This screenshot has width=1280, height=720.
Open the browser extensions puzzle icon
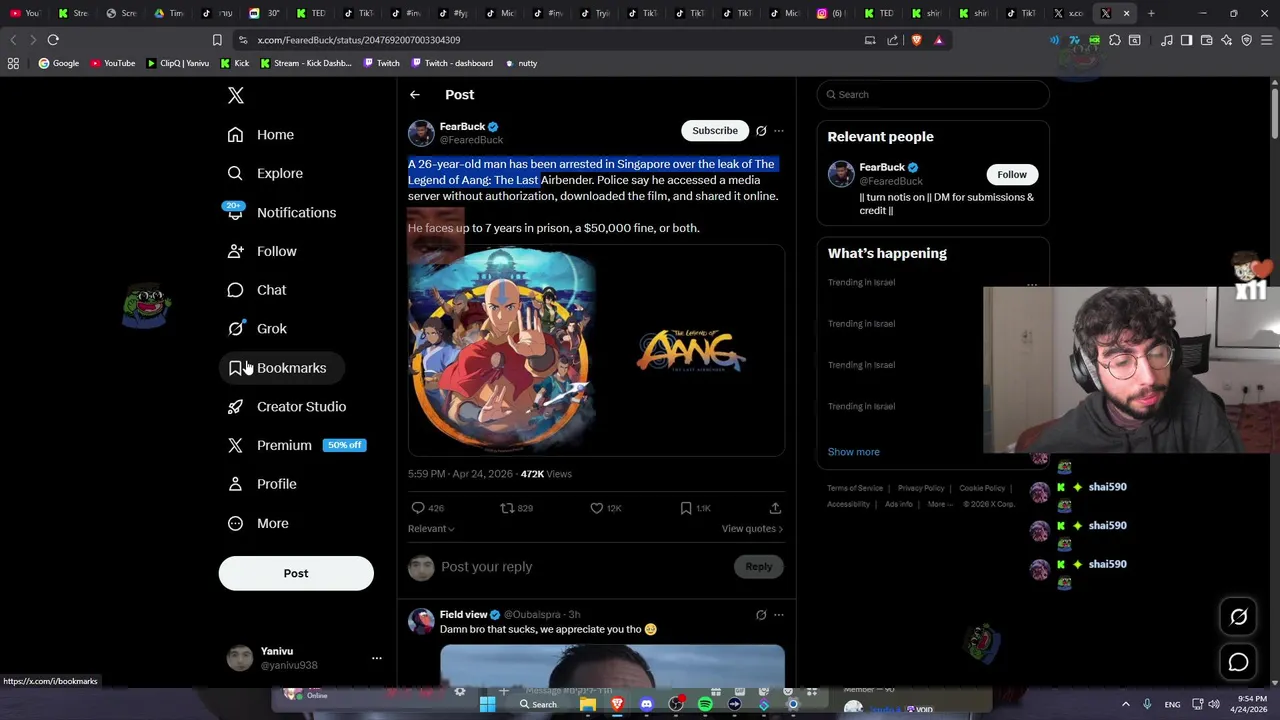click(x=1115, y=40)
